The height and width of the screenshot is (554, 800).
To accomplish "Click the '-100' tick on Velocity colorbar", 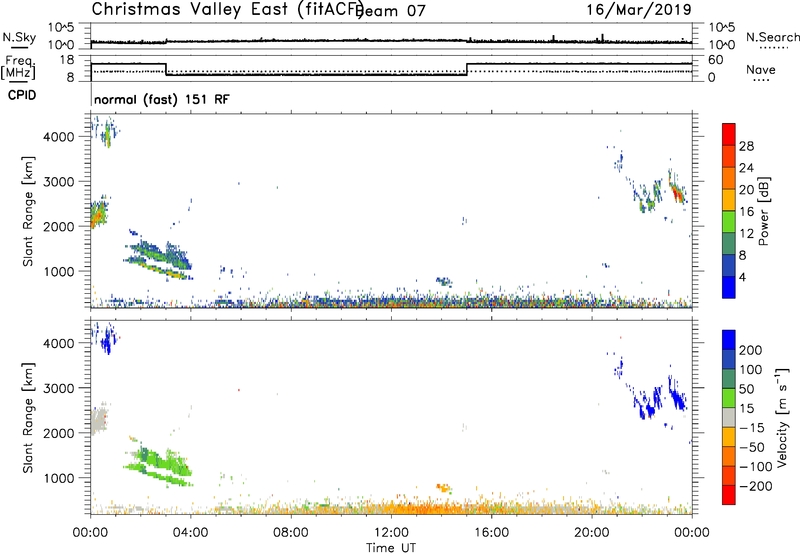I will click(x=755, y=466).
